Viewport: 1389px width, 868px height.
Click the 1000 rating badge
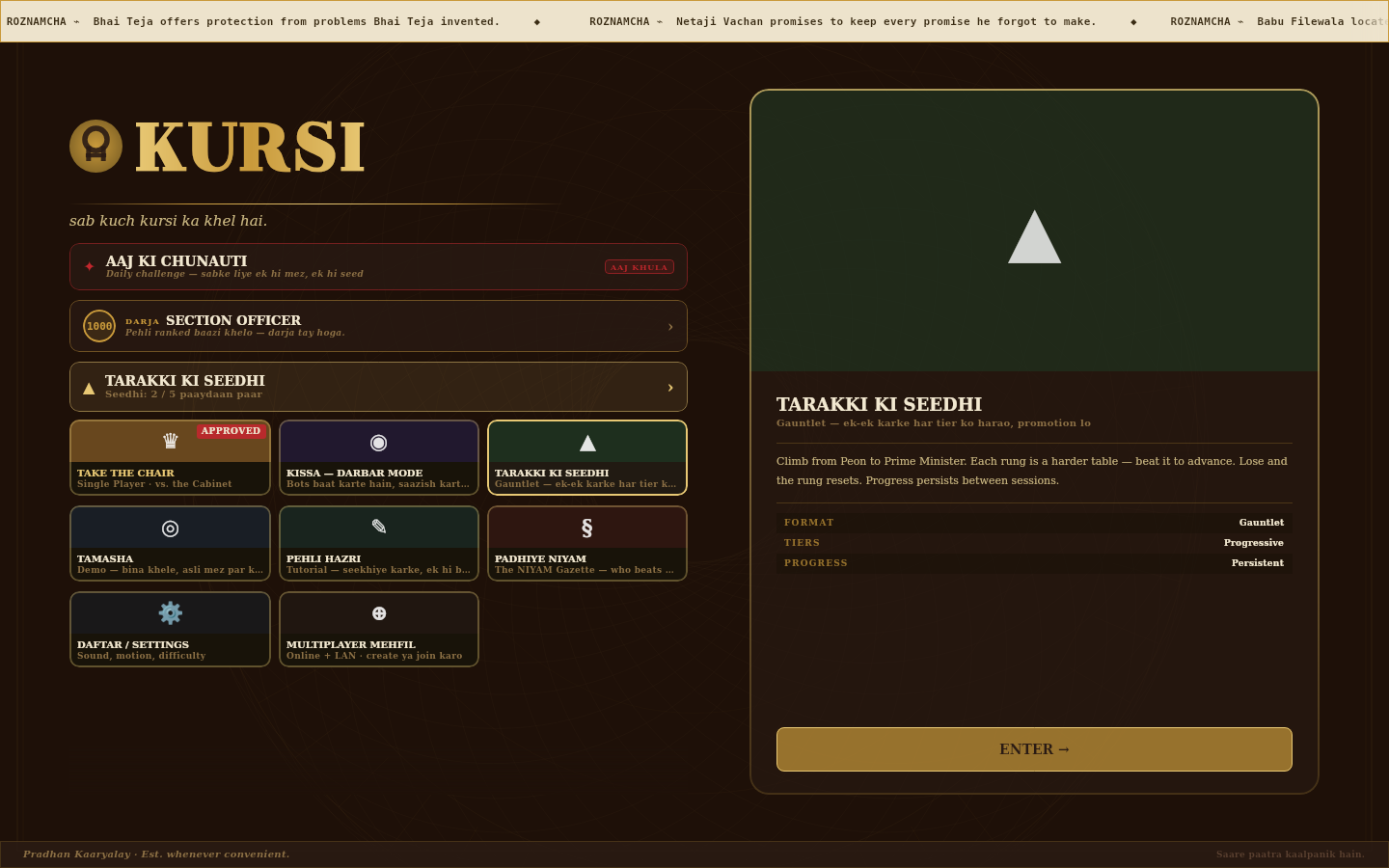coord(99,326)
